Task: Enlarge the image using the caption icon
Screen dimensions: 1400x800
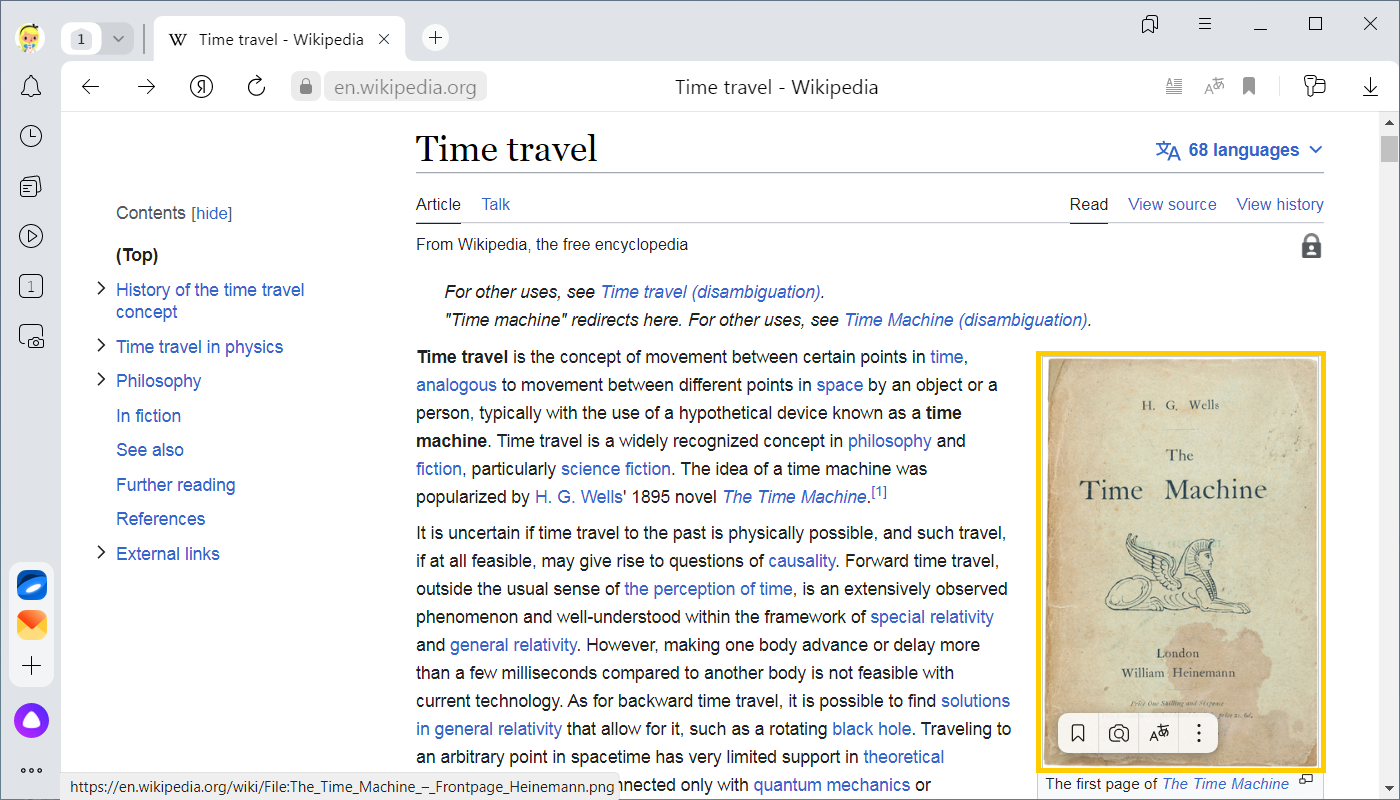Action: click(x=1306, y=780)
